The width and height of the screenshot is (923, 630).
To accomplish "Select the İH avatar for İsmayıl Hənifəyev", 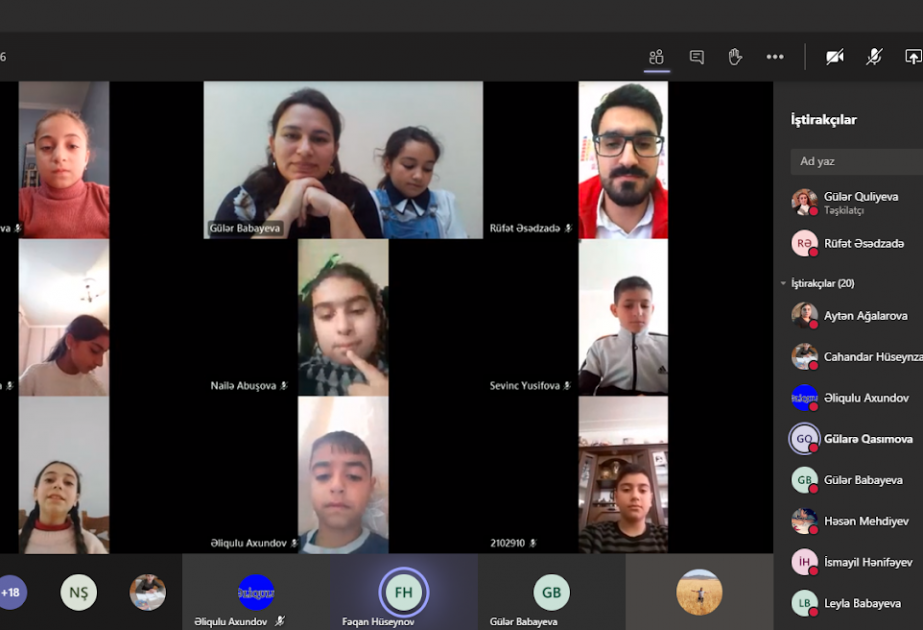I will tap(804, 562).
